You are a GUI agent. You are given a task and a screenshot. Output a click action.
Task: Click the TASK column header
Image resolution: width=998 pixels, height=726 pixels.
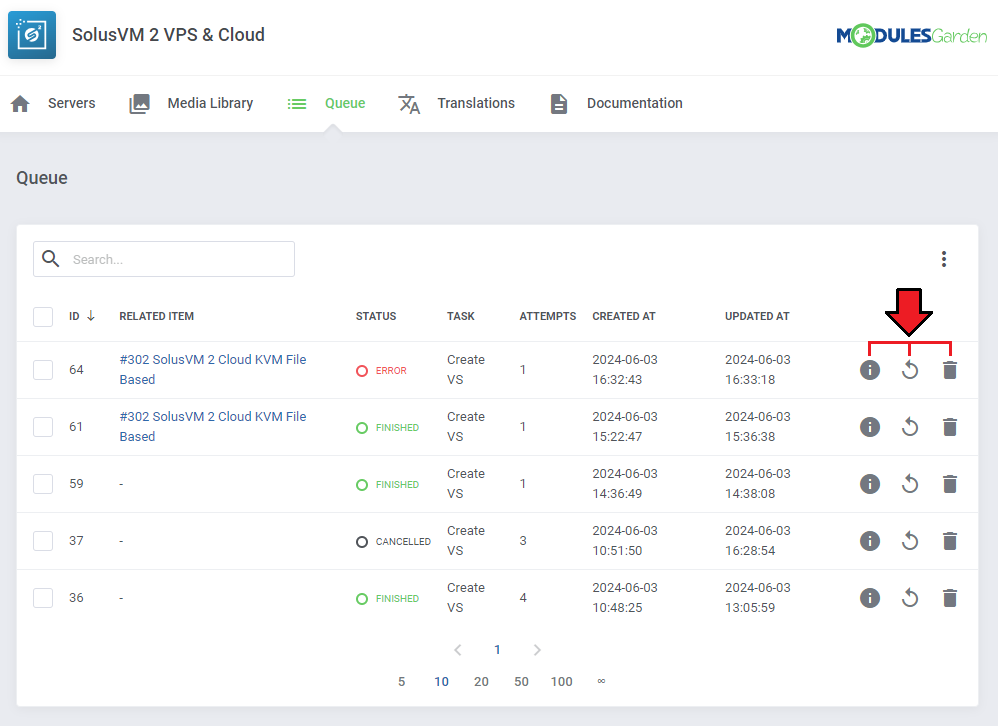[x=461, y=316]
